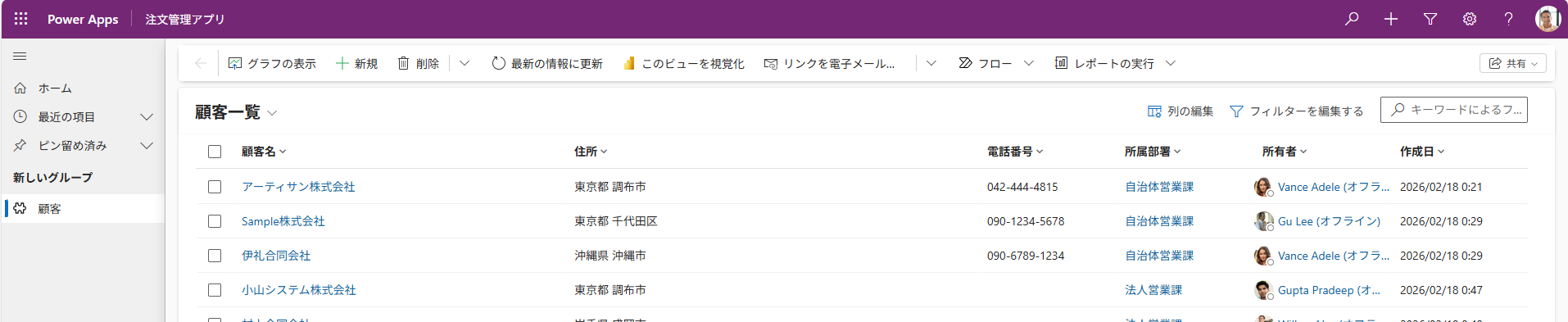Expand dropdown chevron next to リンクを電子メール
Screen dimensions: 1568x322
pos(931,63)
